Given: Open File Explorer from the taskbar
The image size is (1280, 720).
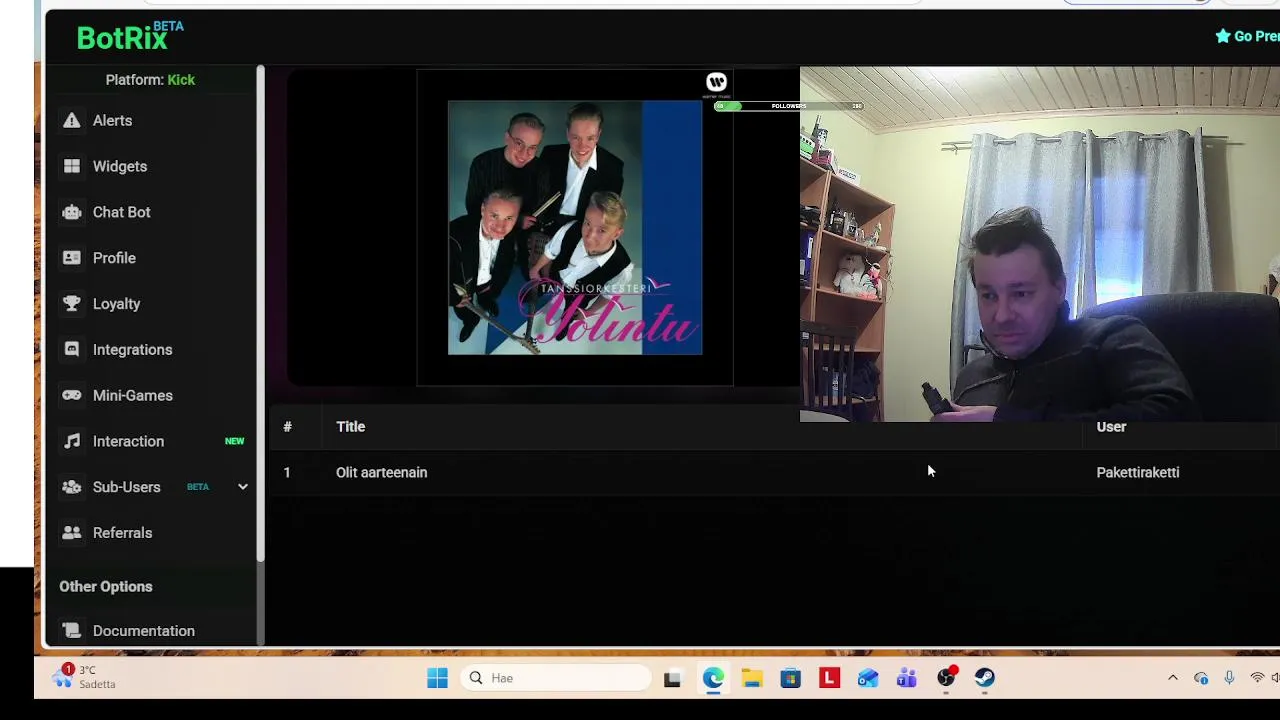Looking at the screenshot, I should (x=752, y=678).
